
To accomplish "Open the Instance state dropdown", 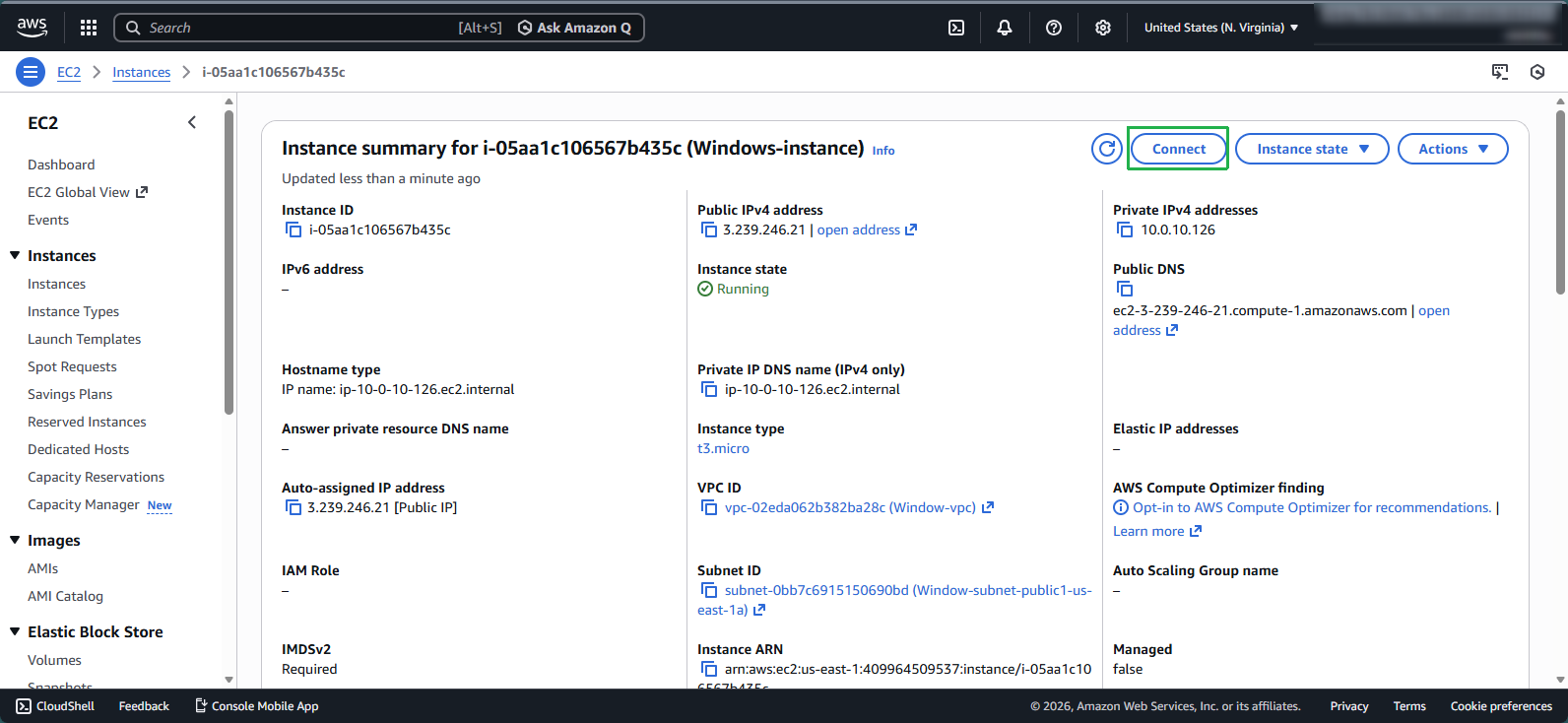I will point(1312,149).
